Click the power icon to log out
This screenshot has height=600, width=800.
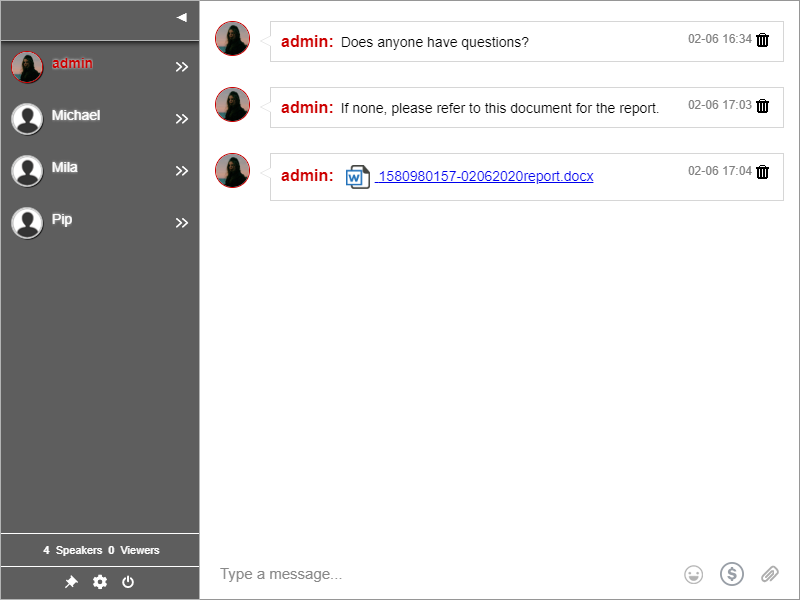tap(128, 582)
